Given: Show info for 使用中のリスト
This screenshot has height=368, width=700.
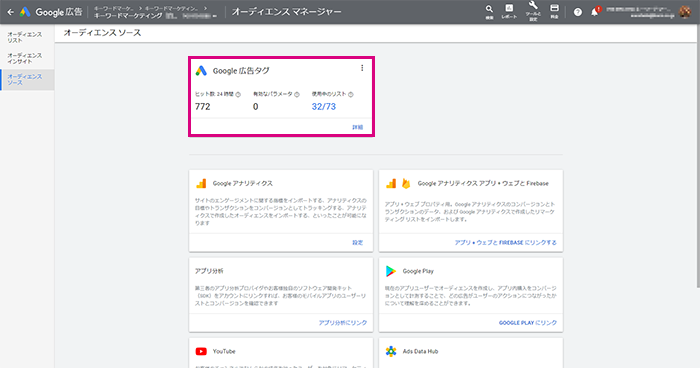Looking at the screenshot, I should (351, 94).
